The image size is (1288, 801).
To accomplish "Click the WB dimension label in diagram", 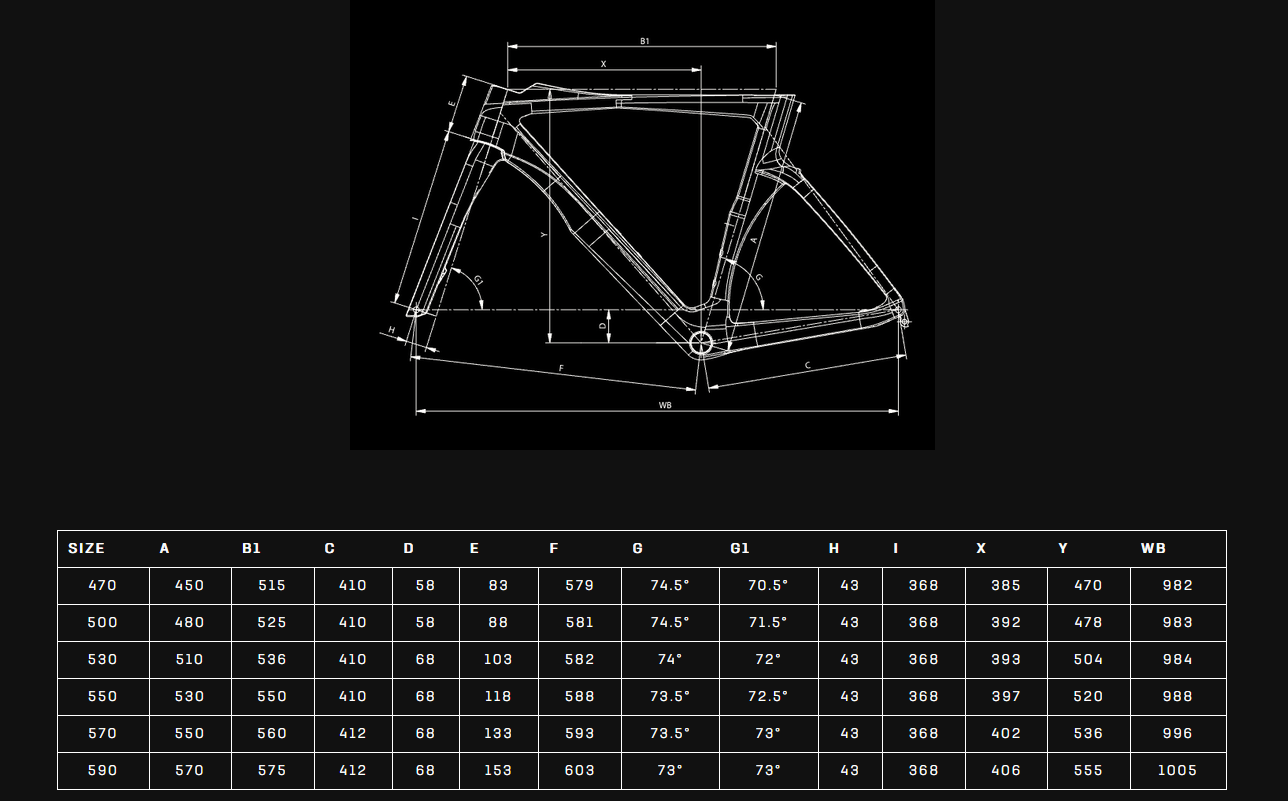I will point(664,405).
